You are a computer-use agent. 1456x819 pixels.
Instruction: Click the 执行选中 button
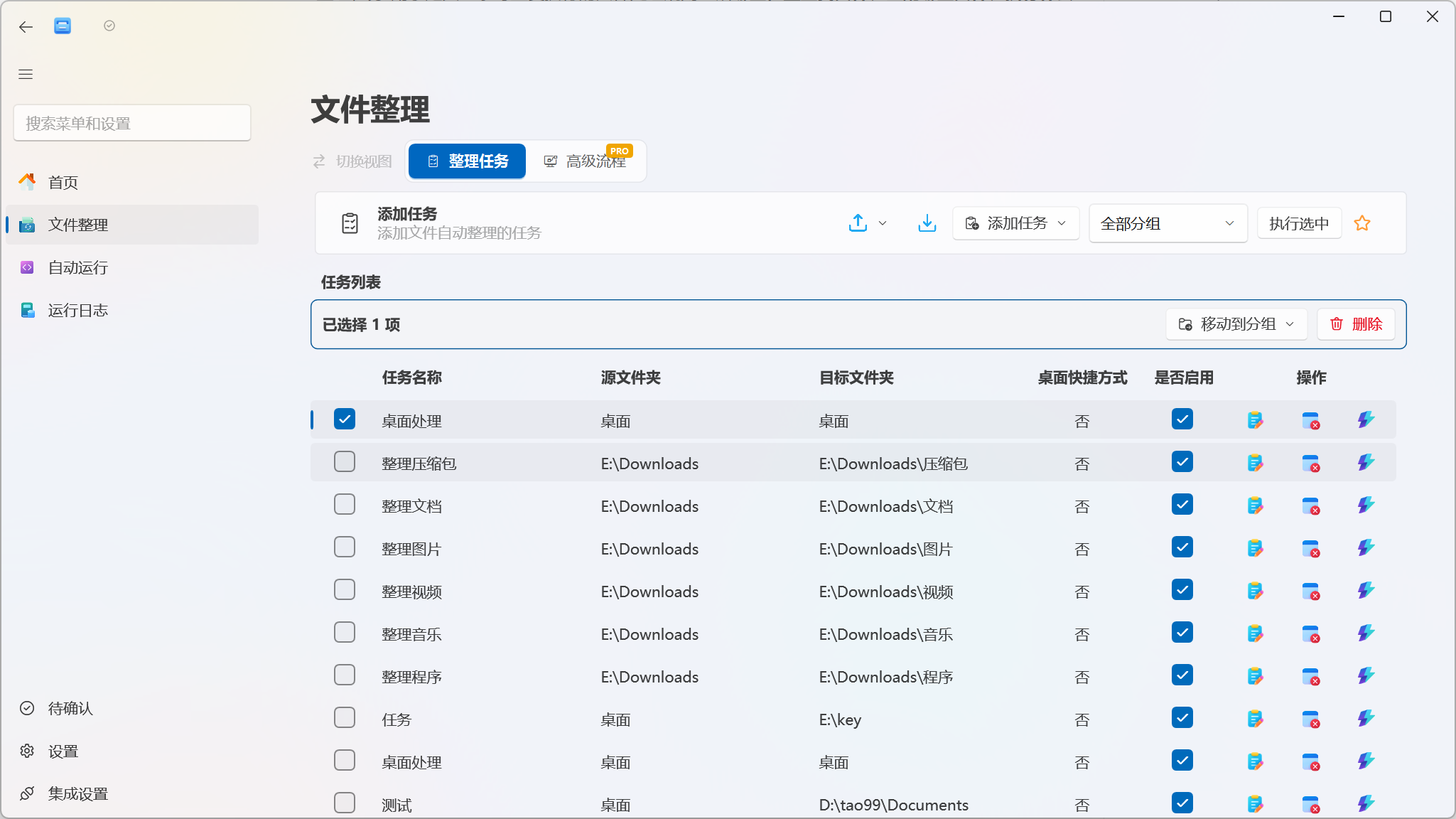pos(1299,223)
